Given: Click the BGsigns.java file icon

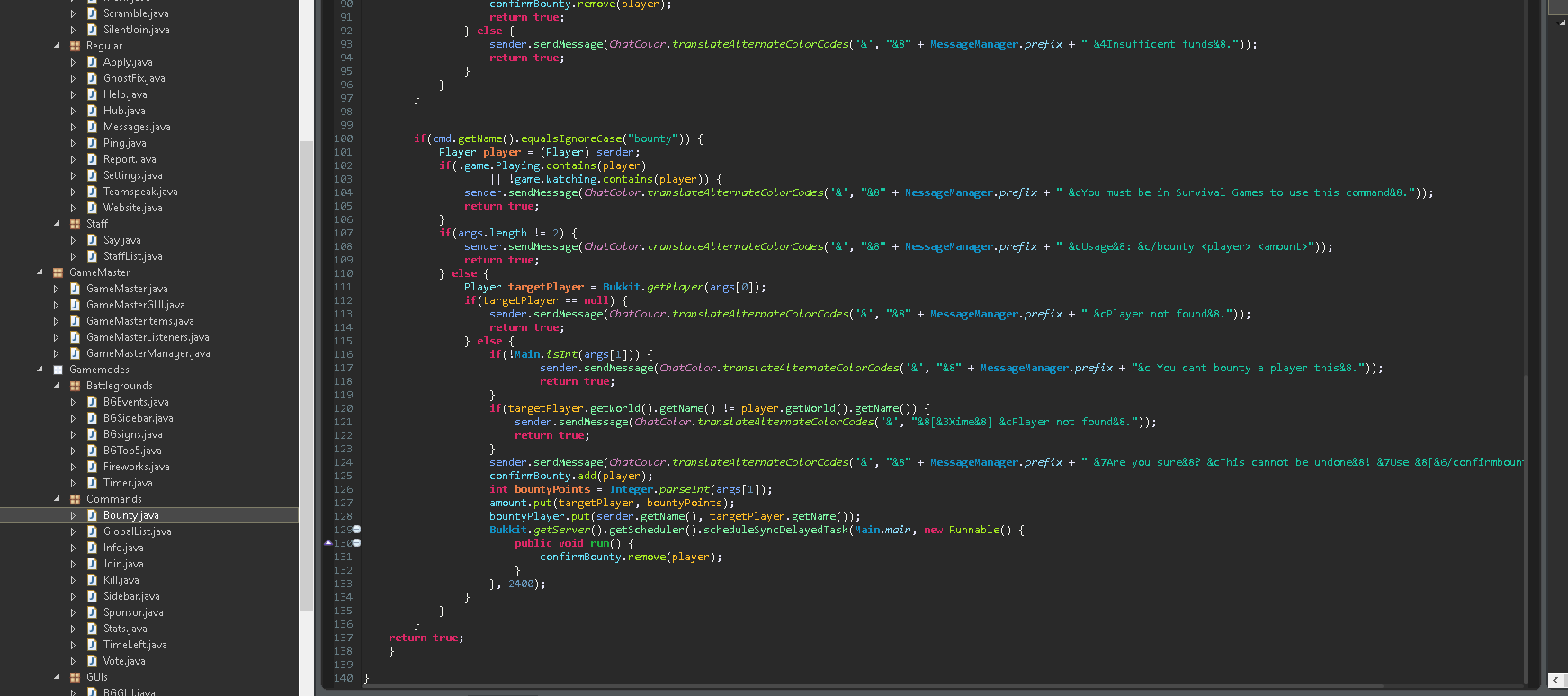Looking at the screenshot, I should (x=92, y=434).
